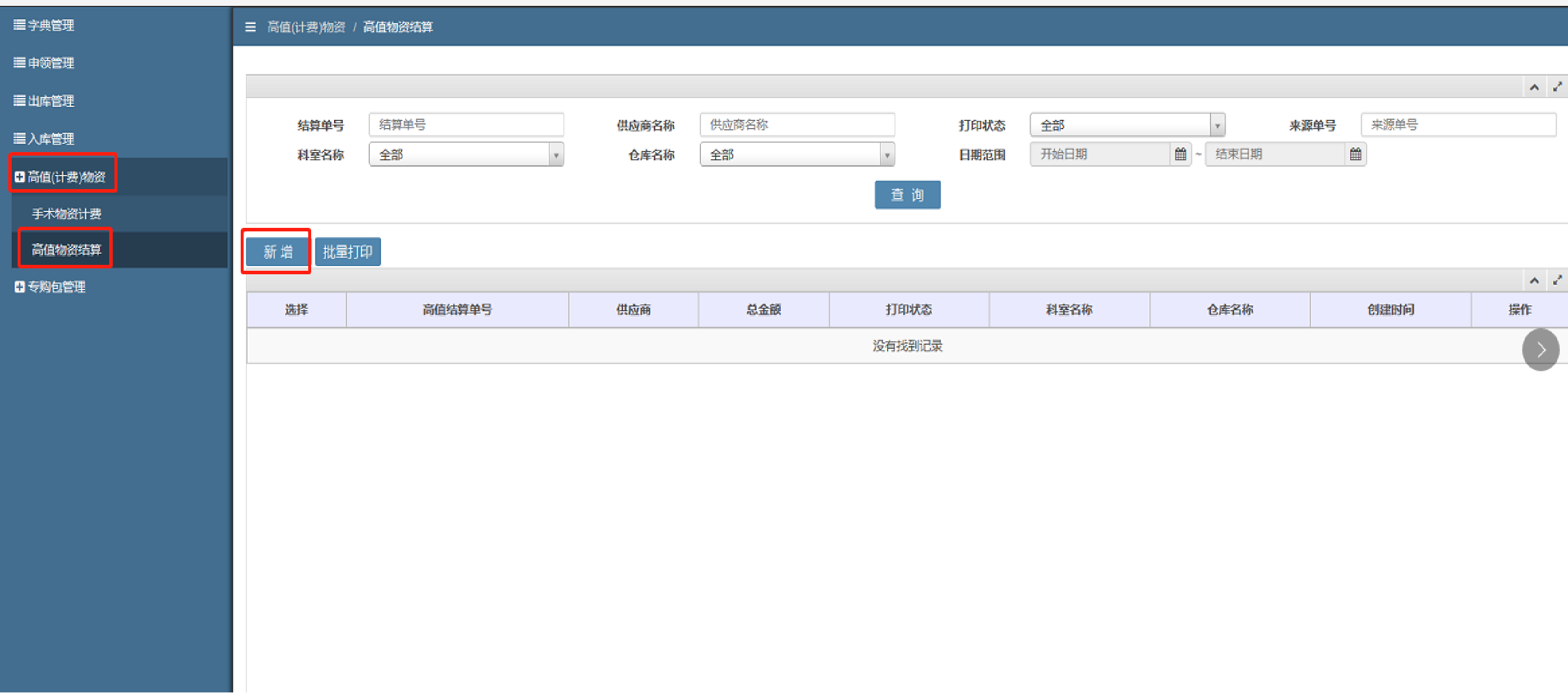The image size is (1568, 693).
Task: Click 创建时间 column header
Action: click(1391, 310)
